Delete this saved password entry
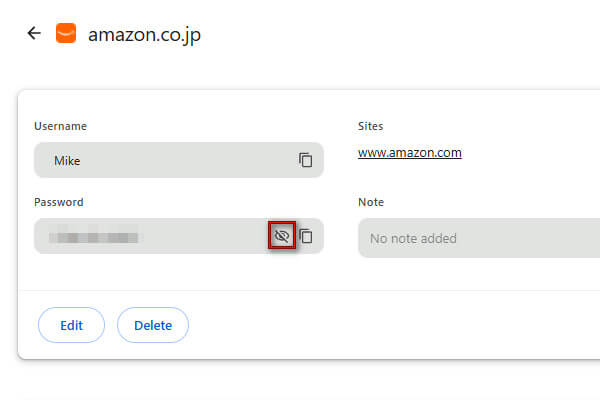Viewport: 600px width, 400px height. point(153,325)
